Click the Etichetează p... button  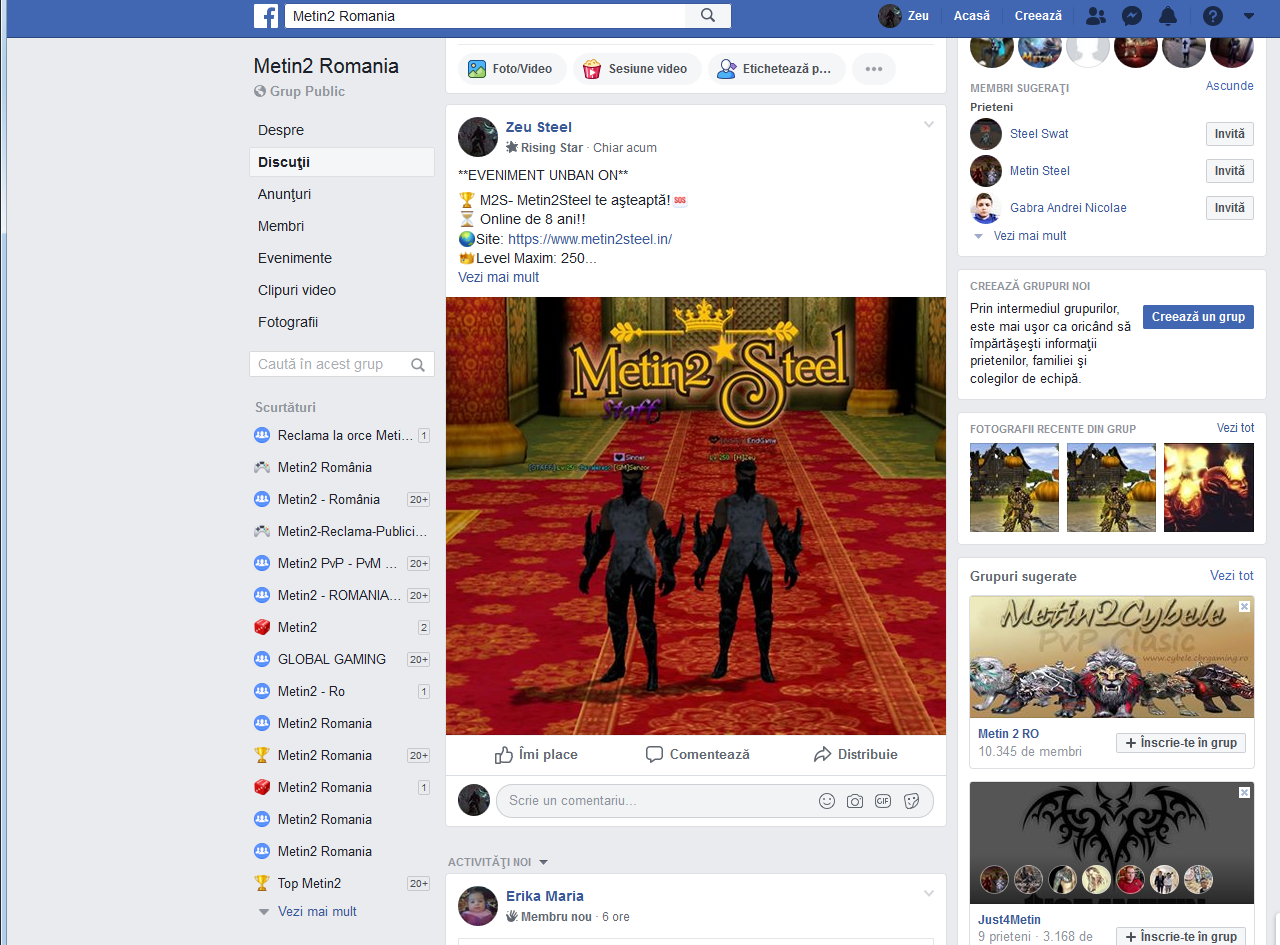776,69
